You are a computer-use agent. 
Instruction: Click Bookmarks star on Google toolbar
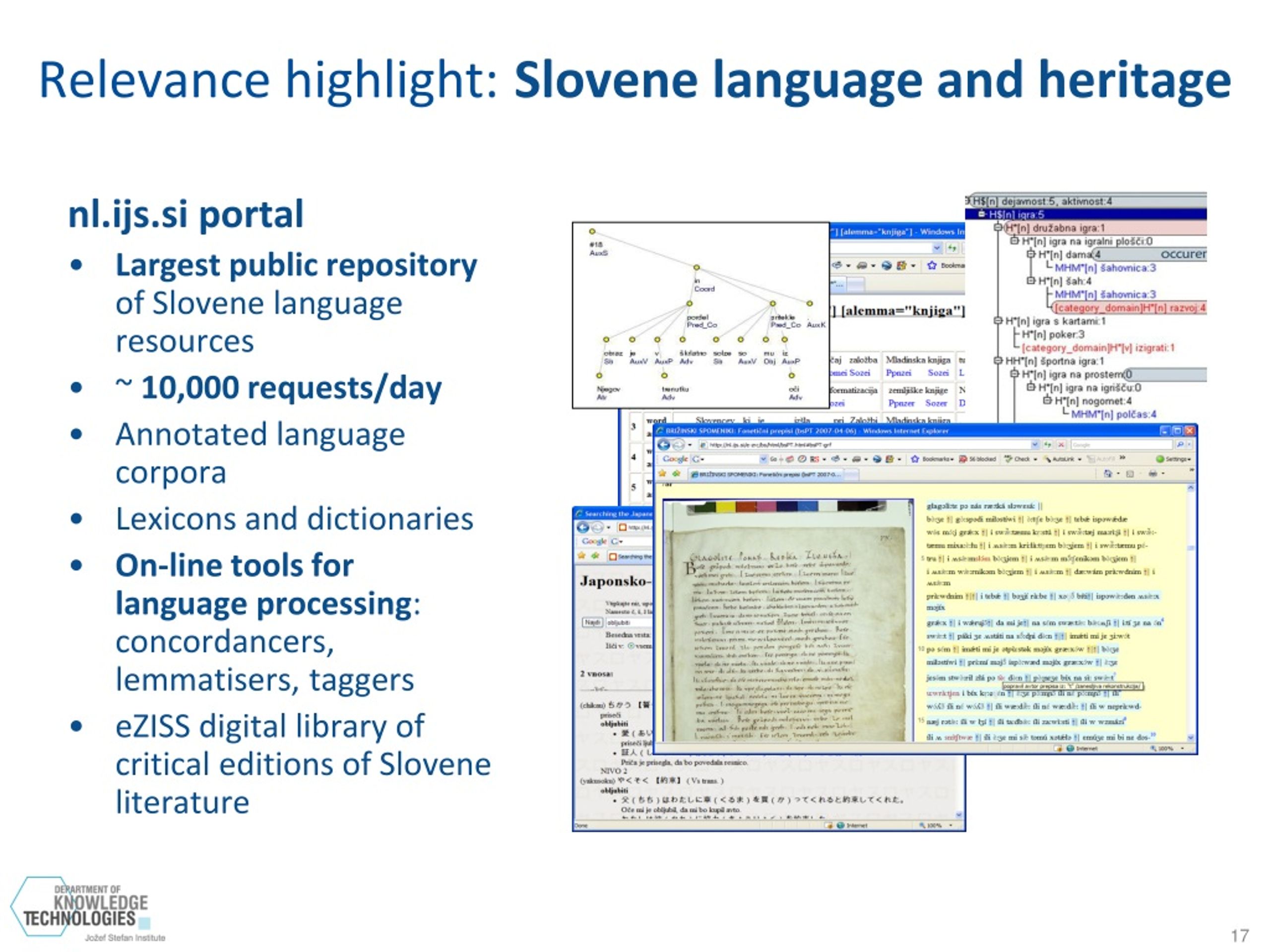pos(915,459)
